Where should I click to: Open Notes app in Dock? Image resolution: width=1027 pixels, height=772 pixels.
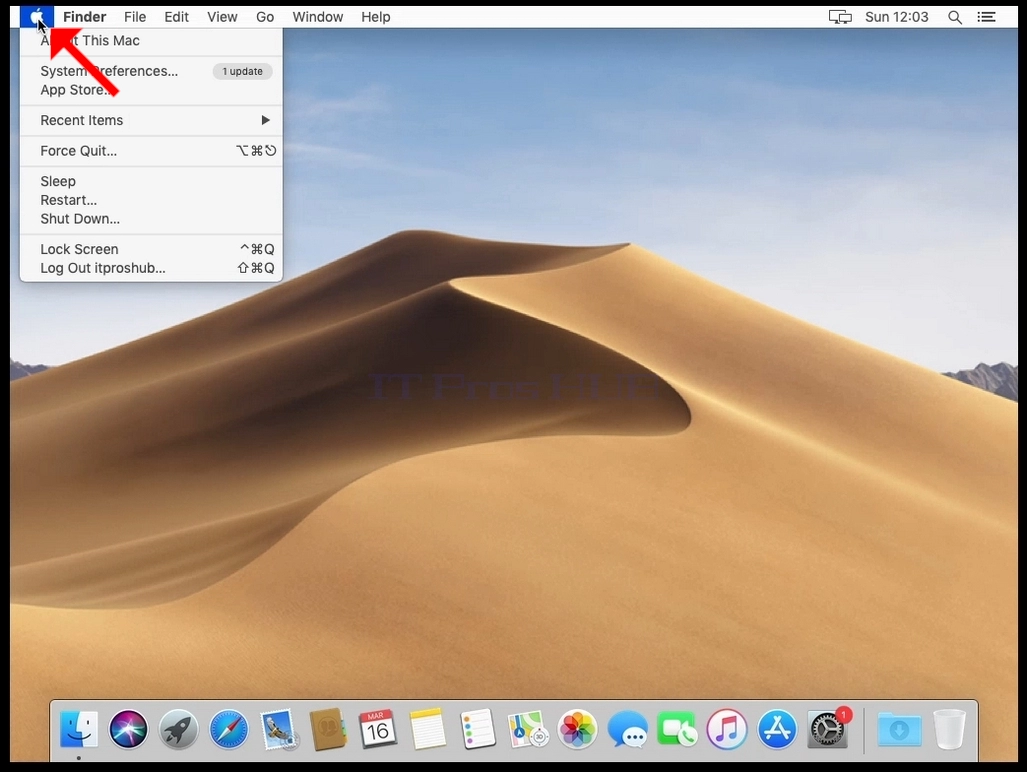[x=428, y=729]
